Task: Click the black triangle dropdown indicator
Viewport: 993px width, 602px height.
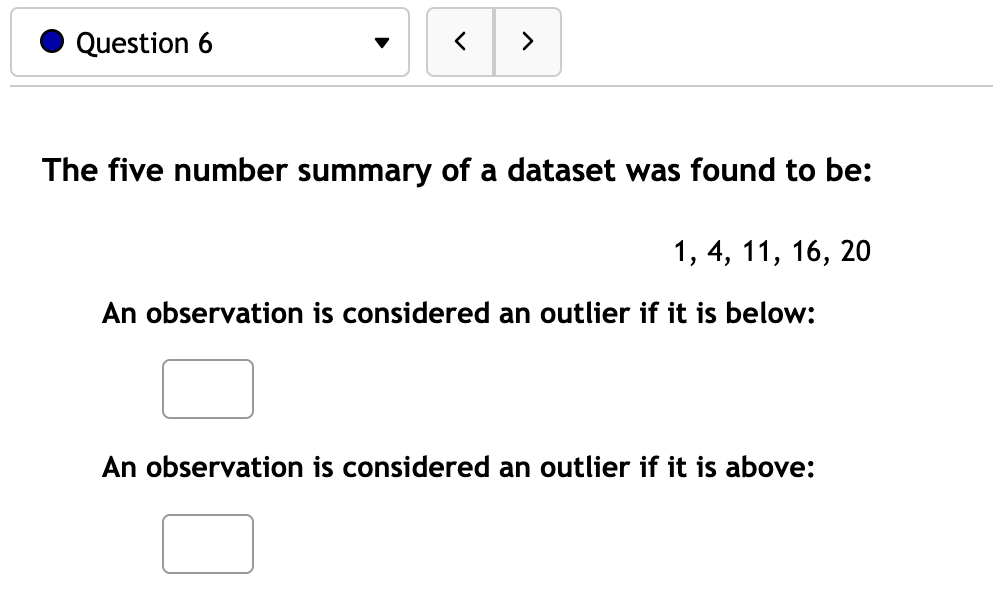Action: [x=381, y=41]
